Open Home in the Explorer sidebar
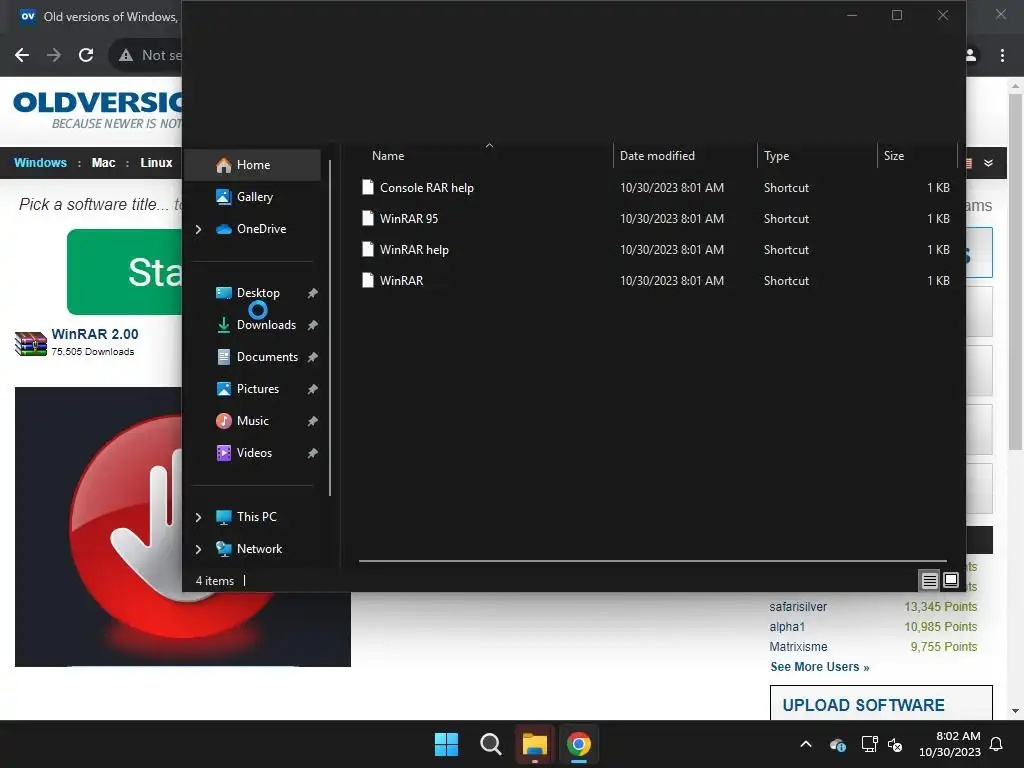Image resolution: width=1024 pixels, height=768 pixels. pos(253,165)
